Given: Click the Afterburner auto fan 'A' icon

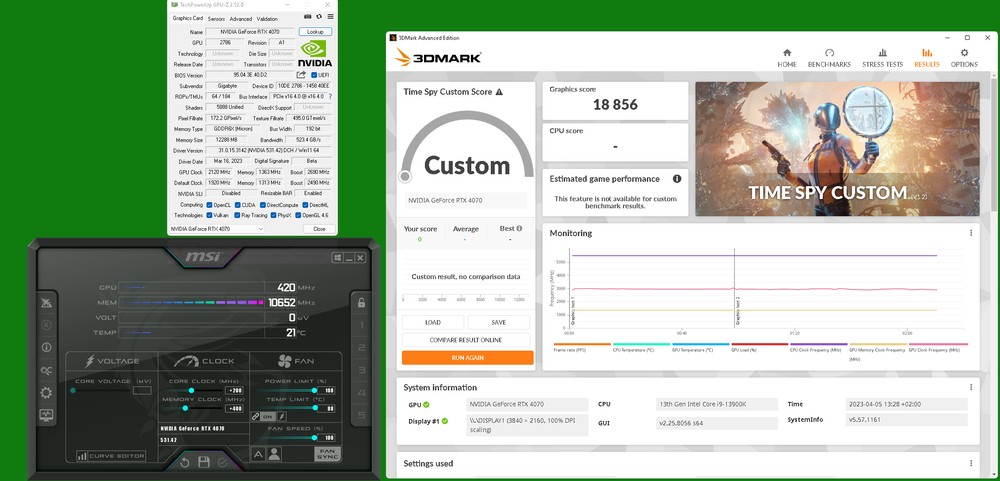Looking at the screenshot, I should point(258,454).
